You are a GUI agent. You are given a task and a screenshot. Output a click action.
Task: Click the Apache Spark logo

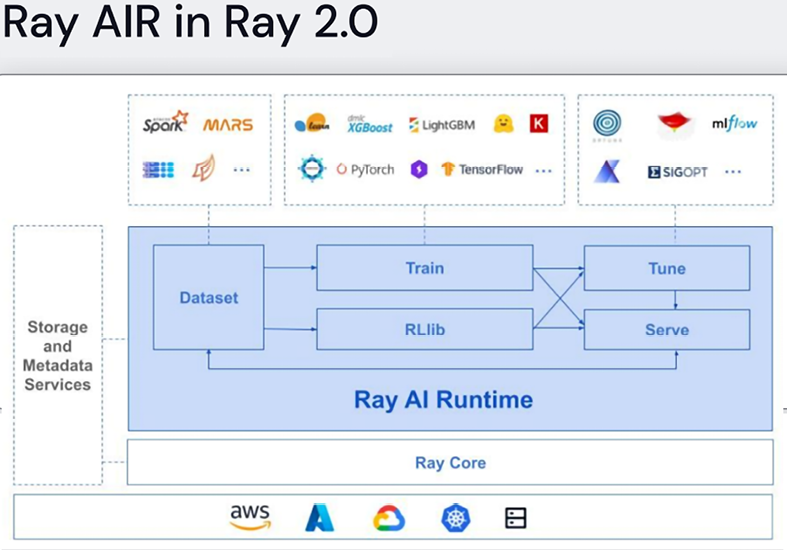point(165,122)
